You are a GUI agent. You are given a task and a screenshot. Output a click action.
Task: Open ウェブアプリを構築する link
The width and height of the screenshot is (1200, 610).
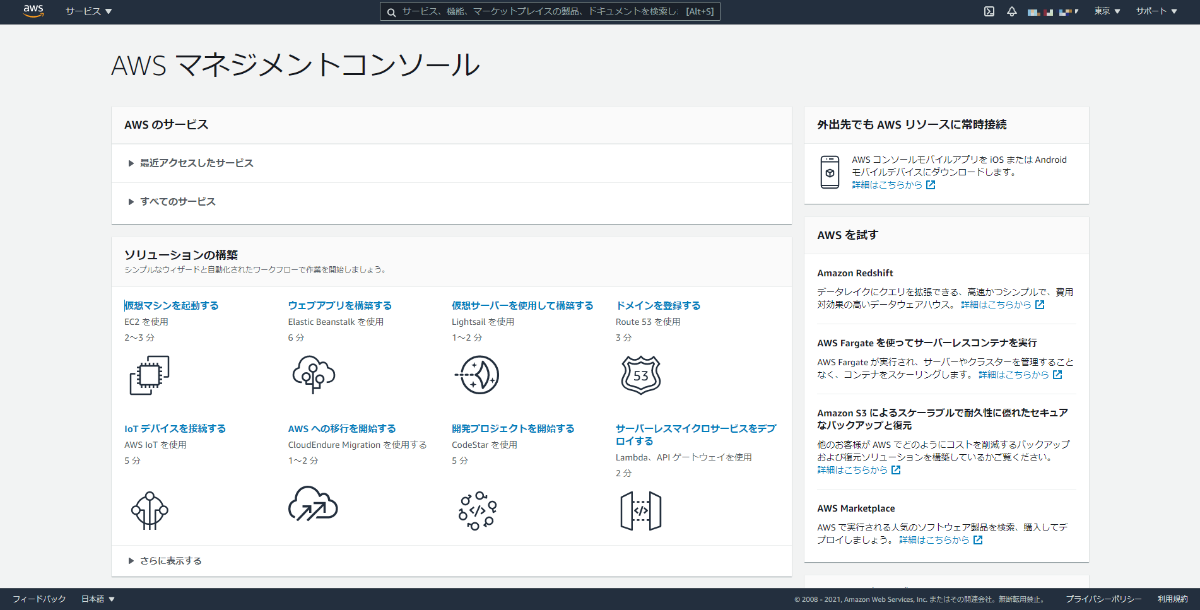tap(340, 305)
